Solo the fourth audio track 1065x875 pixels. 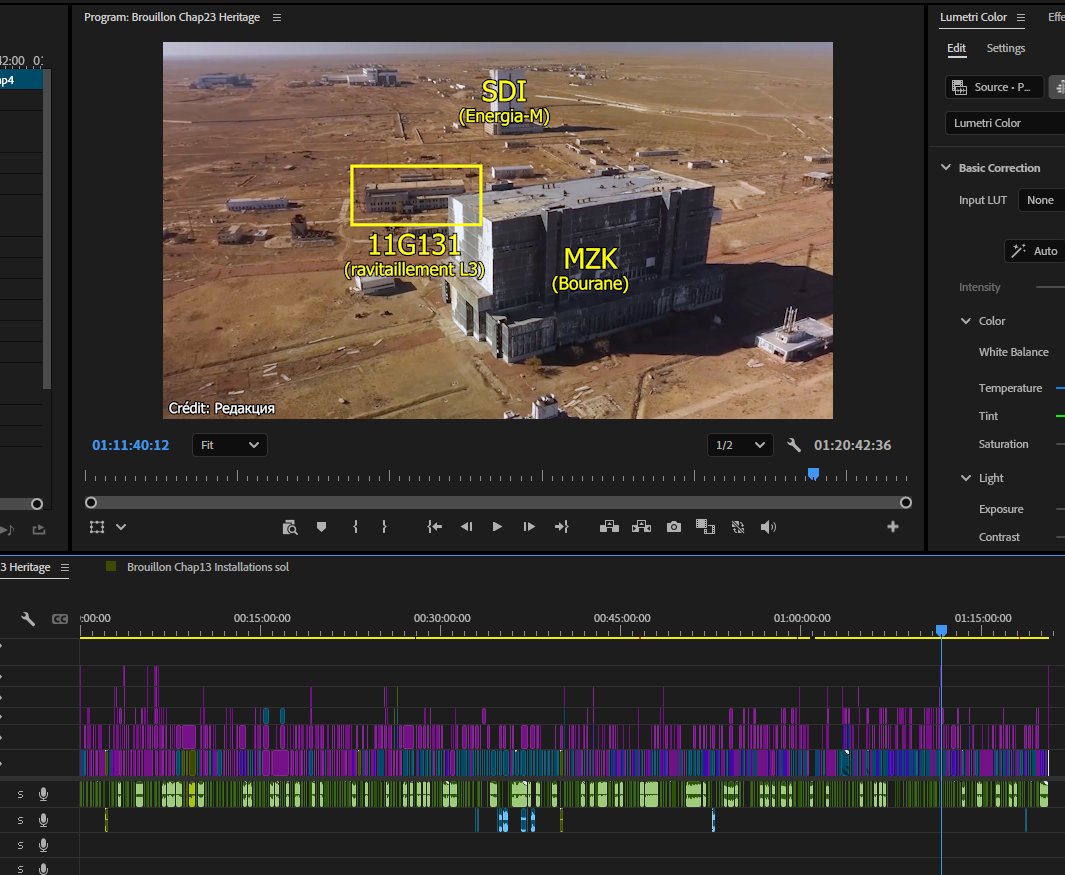coord(20,869)
